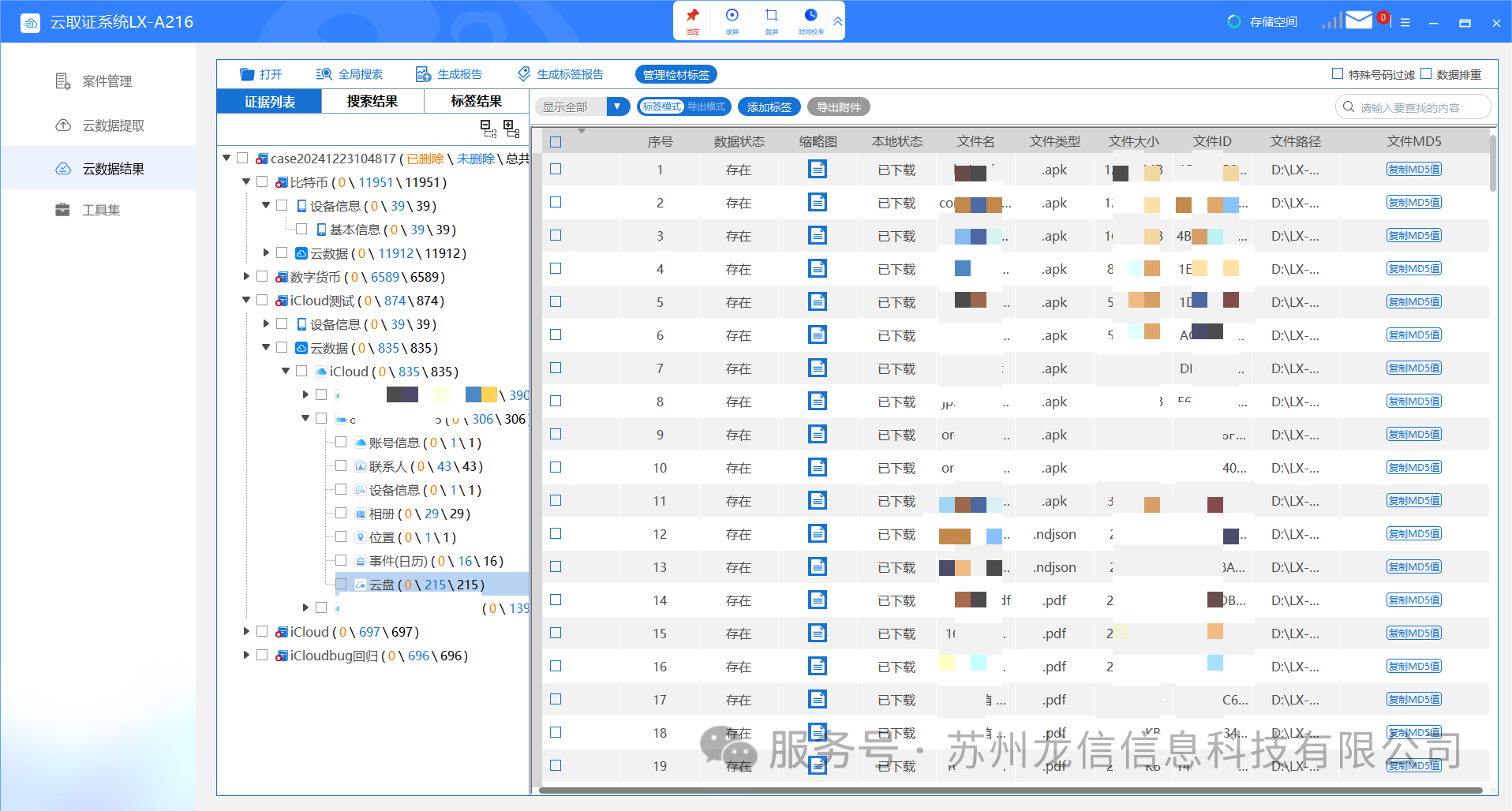Click 复制MD5值 link in row 3
The height and width of the screenshot is (811, 1512).
click(1413, 236)
